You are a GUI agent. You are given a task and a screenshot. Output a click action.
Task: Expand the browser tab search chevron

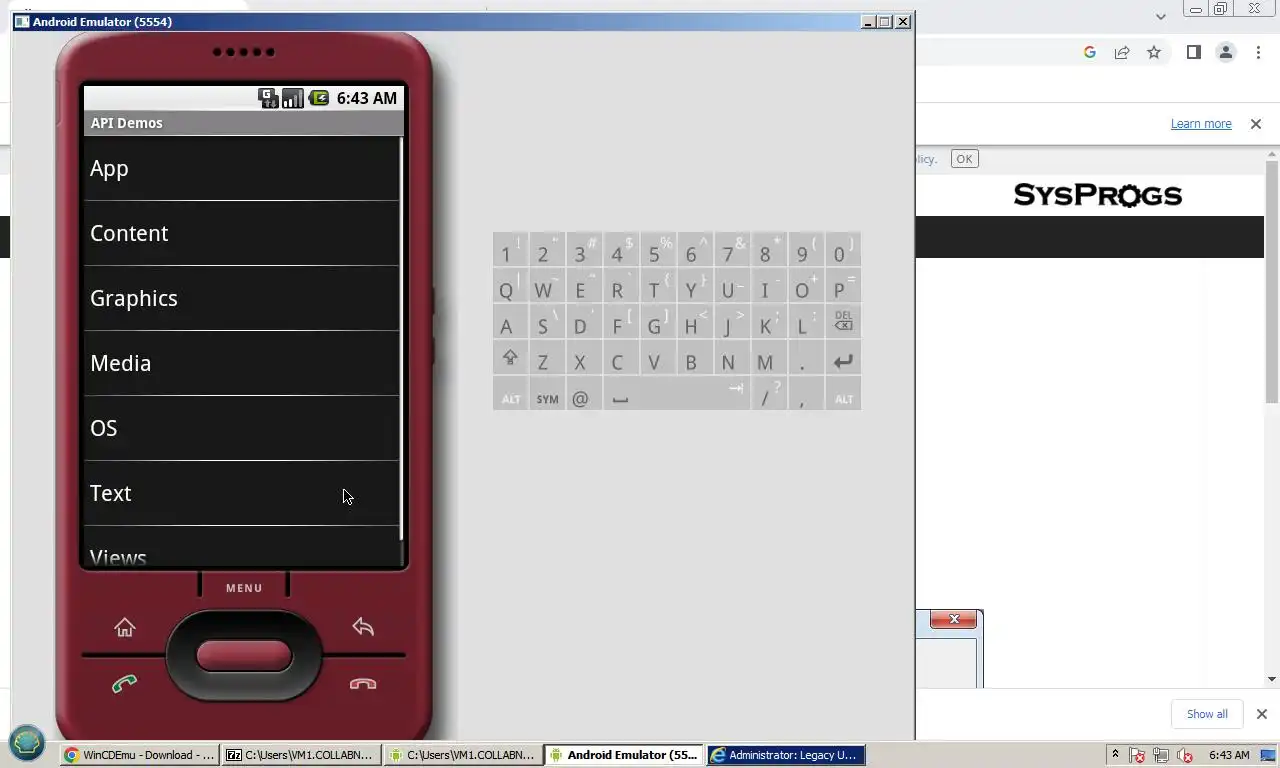(x=1161, y=16)
